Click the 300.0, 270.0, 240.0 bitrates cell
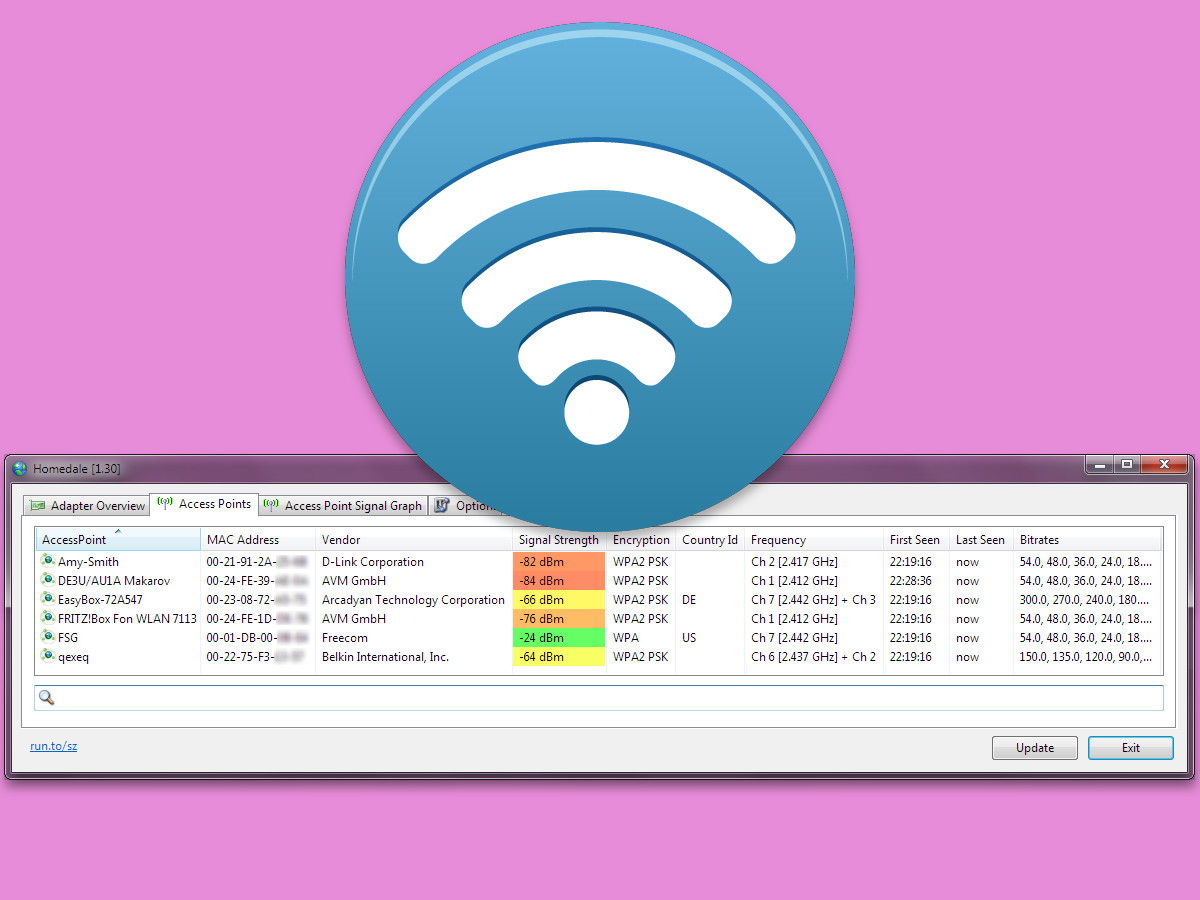 [x=1086, y=600]
